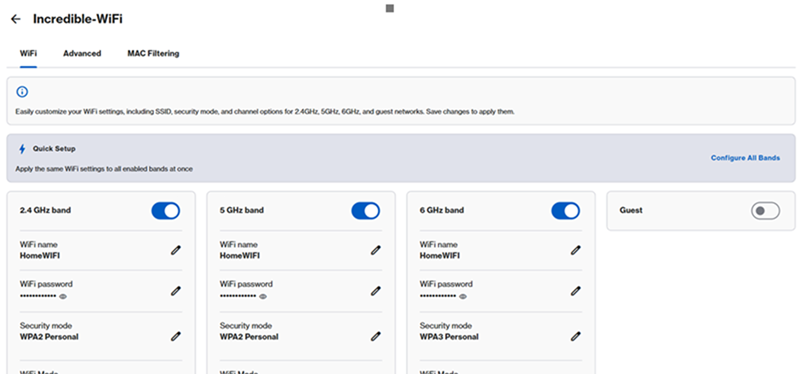Click WPA2 Personal in the 5 GHz card

(249, 337)
